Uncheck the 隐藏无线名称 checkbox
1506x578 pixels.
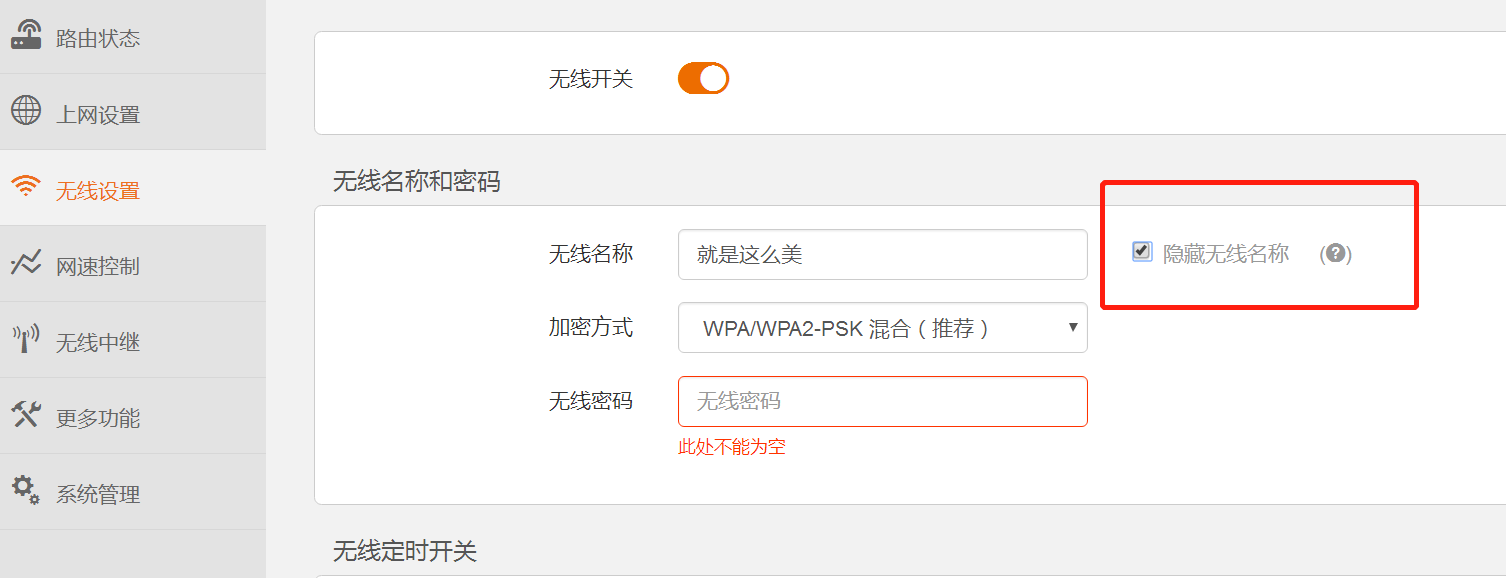point(1142,251)
